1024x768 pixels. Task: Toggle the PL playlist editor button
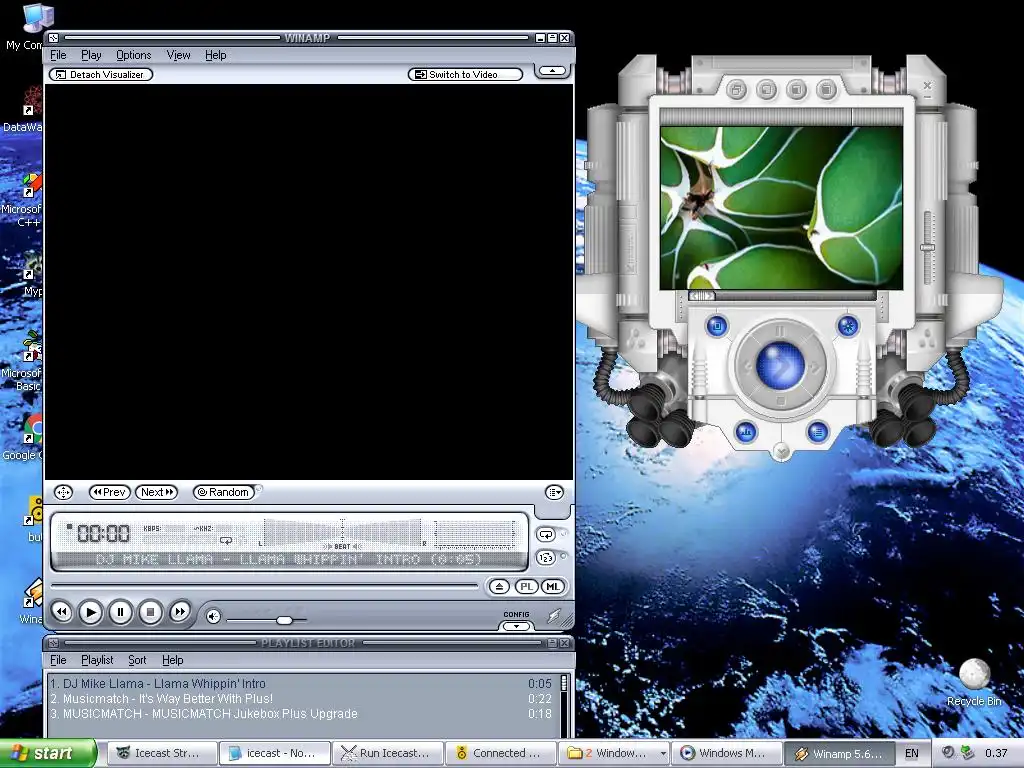pyautogui.click(x=526, y=586)
